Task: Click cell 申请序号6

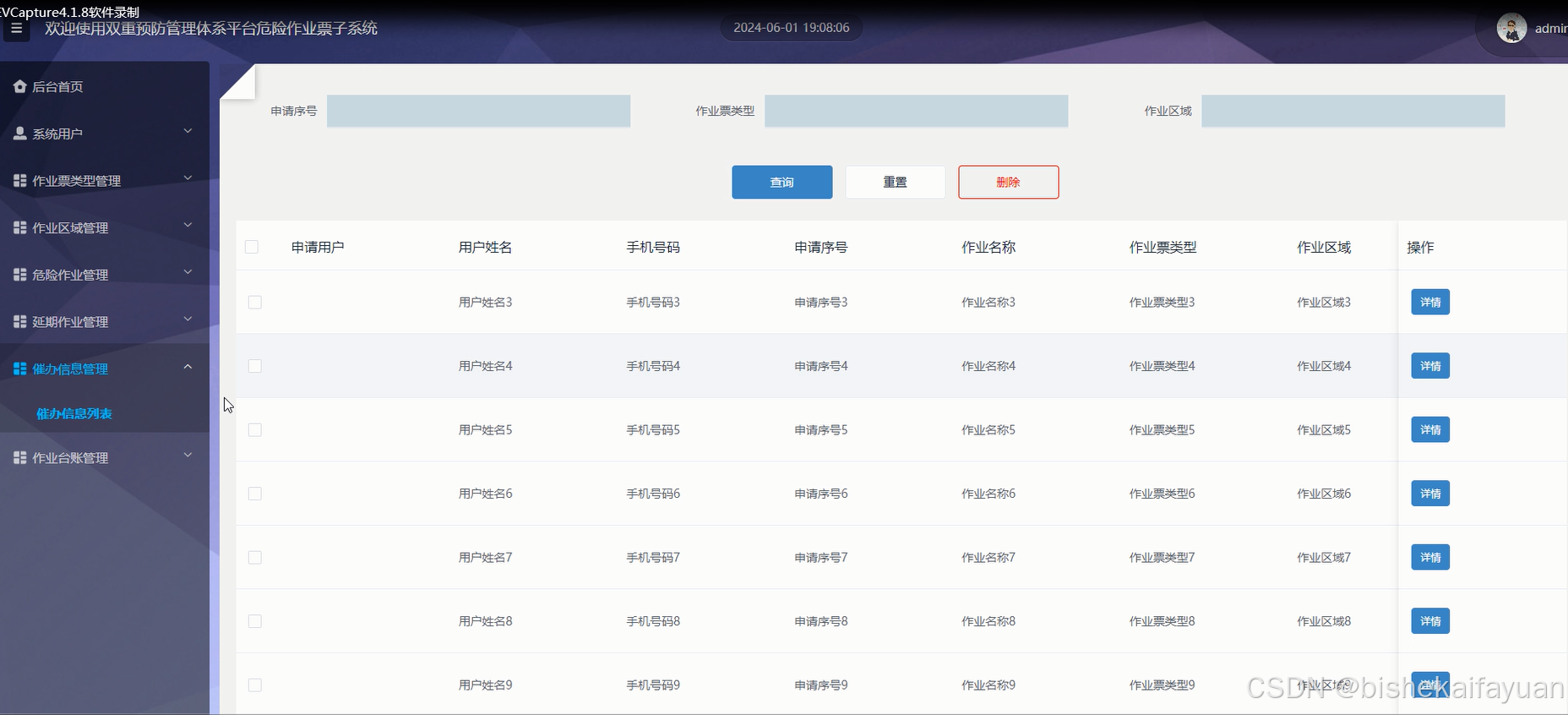Action: pos(821,494)
